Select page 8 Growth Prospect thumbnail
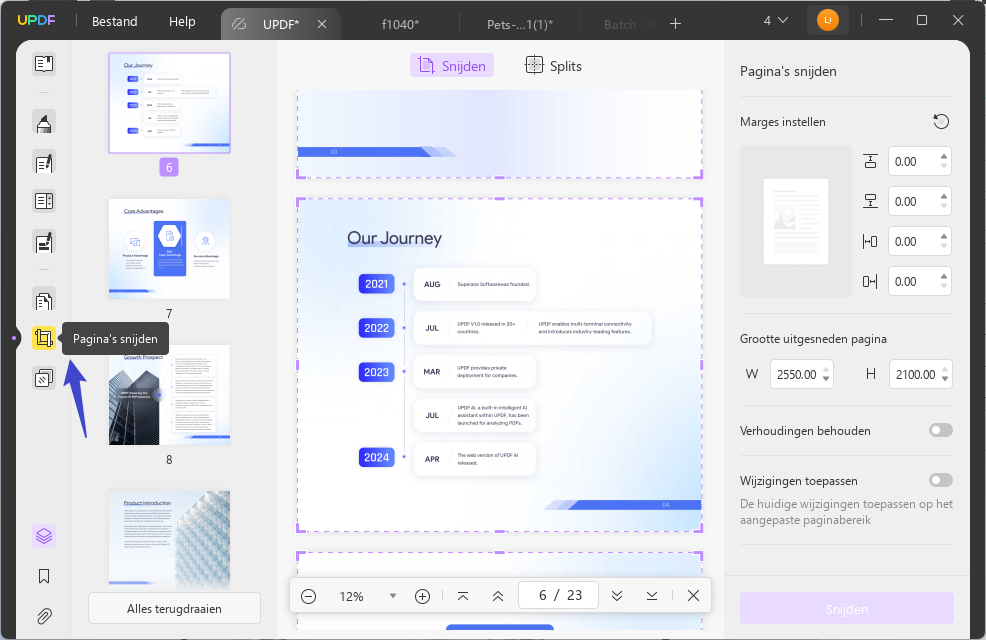The image size is (986, 640). pyautogui.click(x=169, y=395)
